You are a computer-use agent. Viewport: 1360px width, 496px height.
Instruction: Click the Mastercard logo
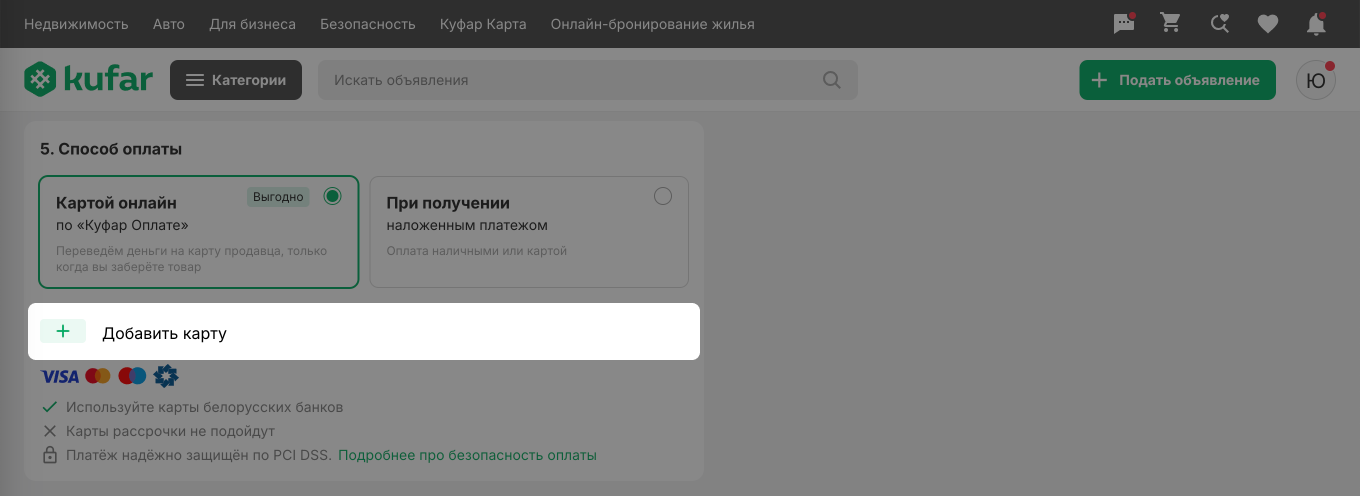point(98,376)
